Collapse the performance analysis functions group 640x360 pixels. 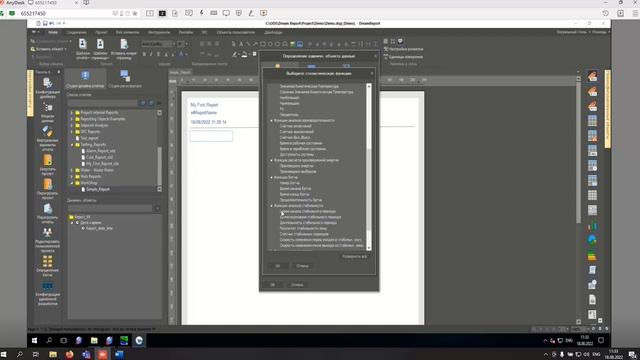(x=271, y=120)
